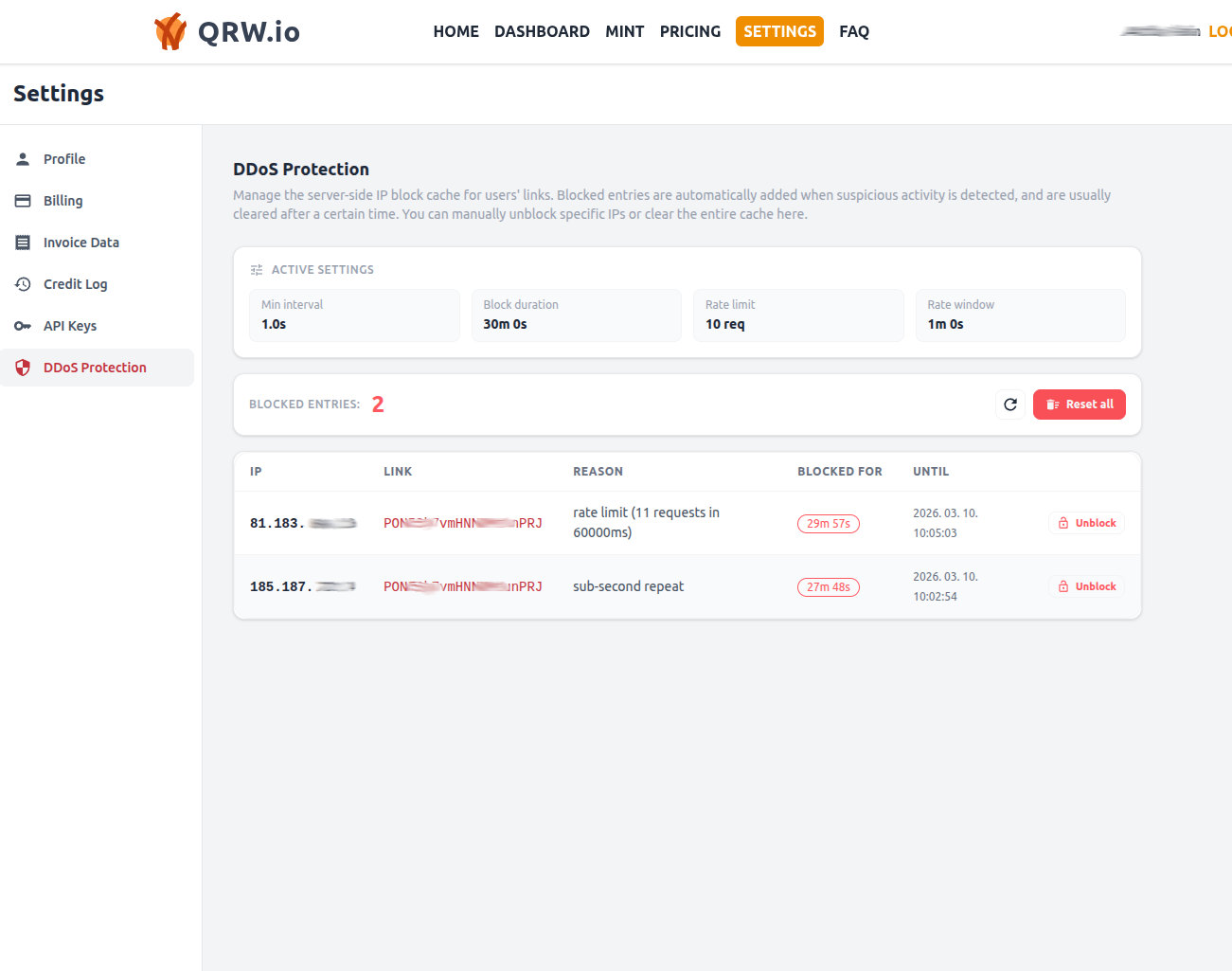Open the HOME navigation item
The height and width of the screenshot is (971, 1232).
pos(455,31)
